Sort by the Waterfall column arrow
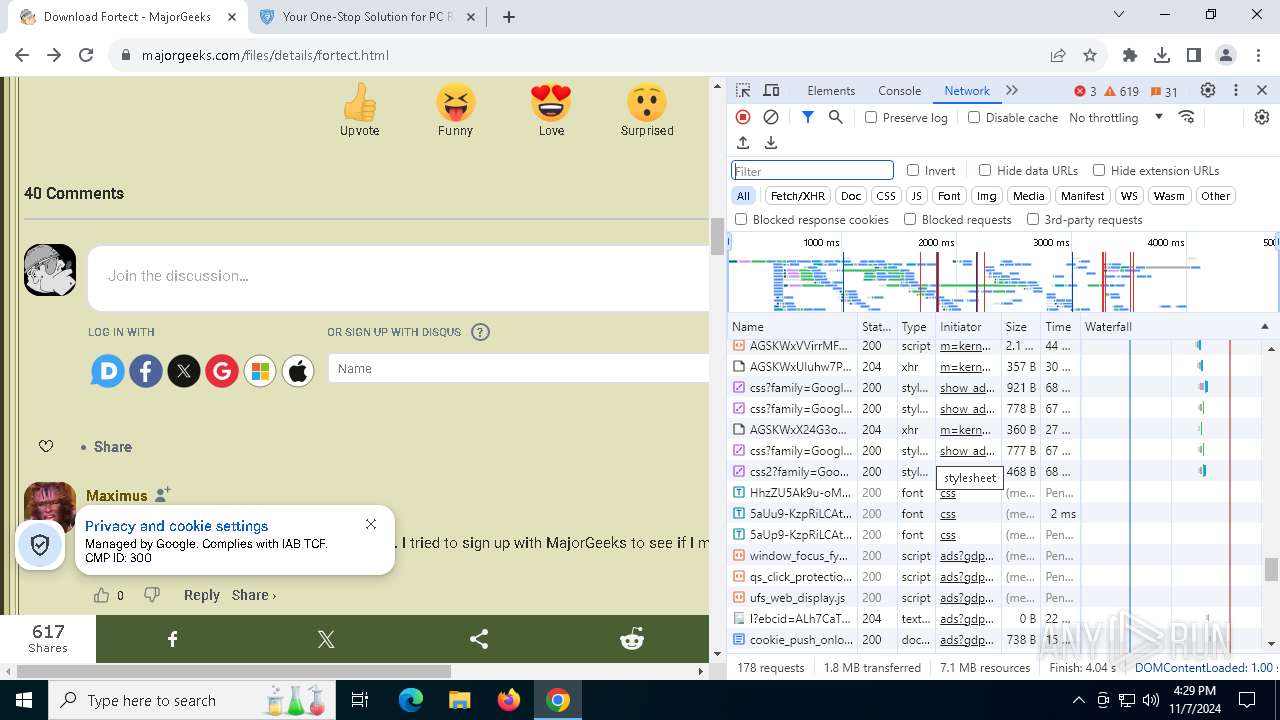Image resolution: width=1280 pixels, height=720 pixels. point(1264,327)
